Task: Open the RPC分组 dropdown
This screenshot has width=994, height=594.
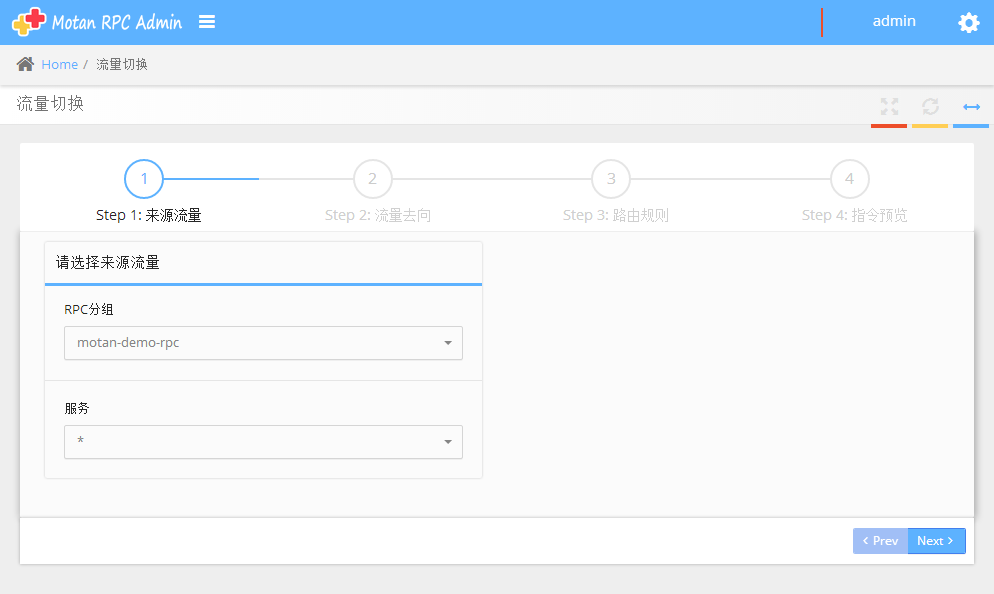Action: coord(263,343)
